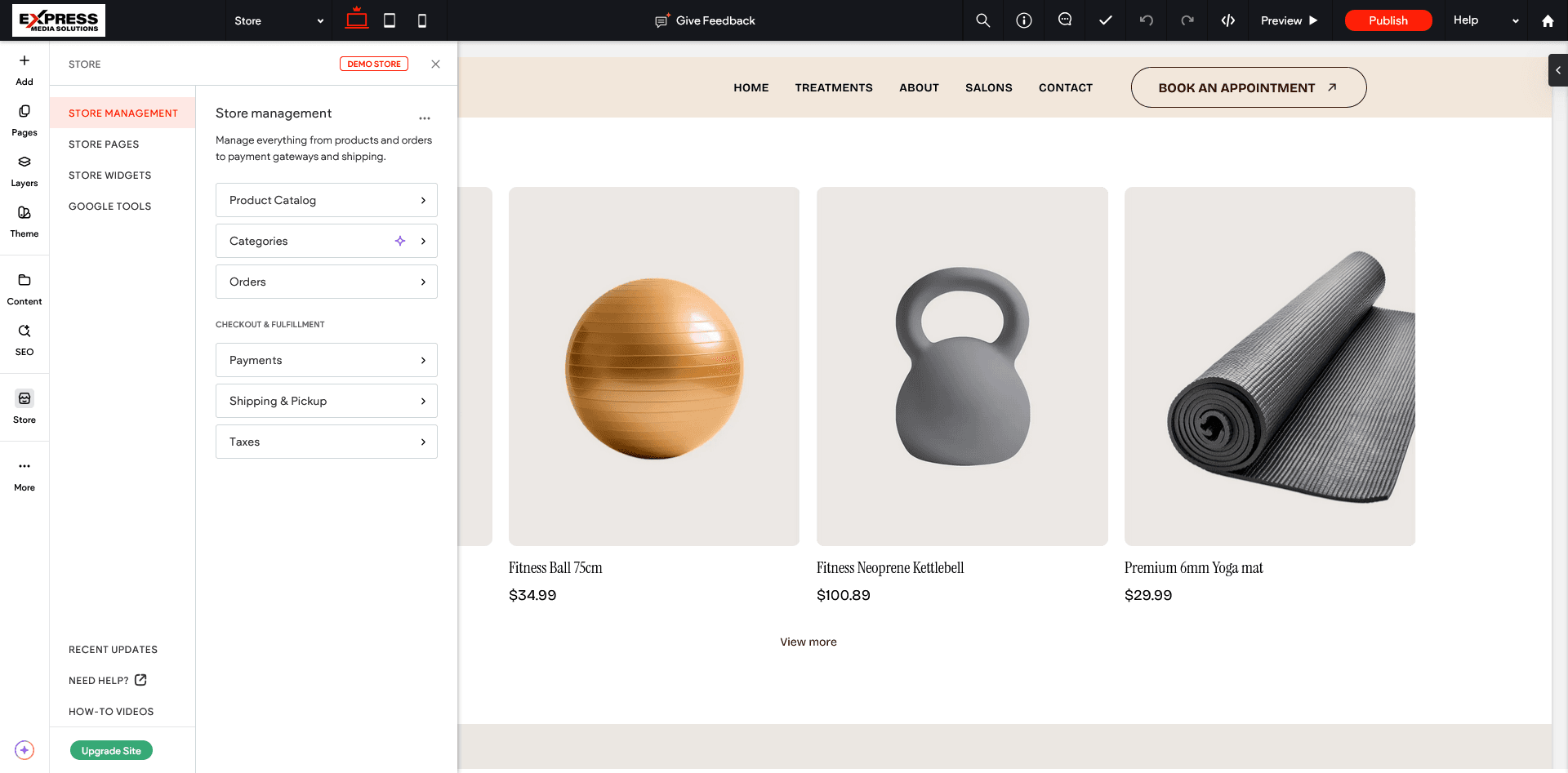Click the AI assistant sparkle icon

24,750
